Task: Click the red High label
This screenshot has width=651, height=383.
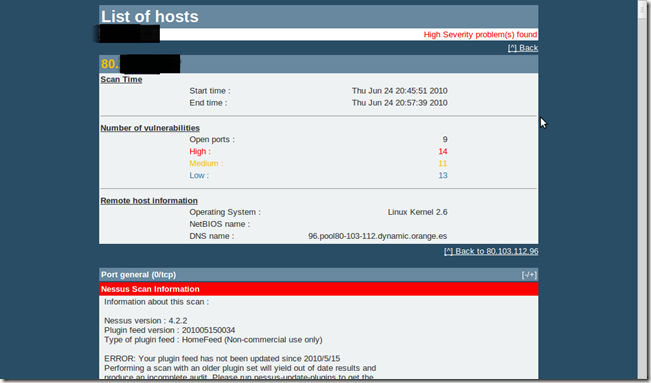Action: click(x=200, y=151)
